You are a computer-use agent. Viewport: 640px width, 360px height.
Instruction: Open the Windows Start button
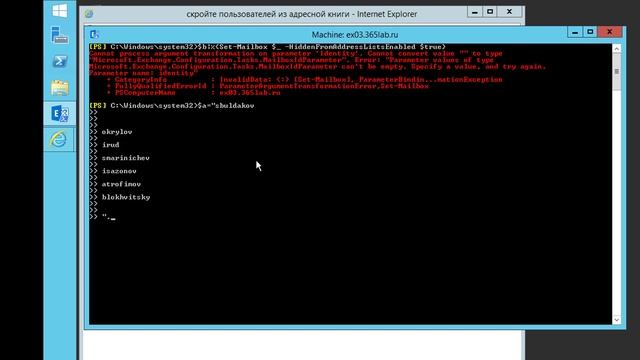pos(60,10)
